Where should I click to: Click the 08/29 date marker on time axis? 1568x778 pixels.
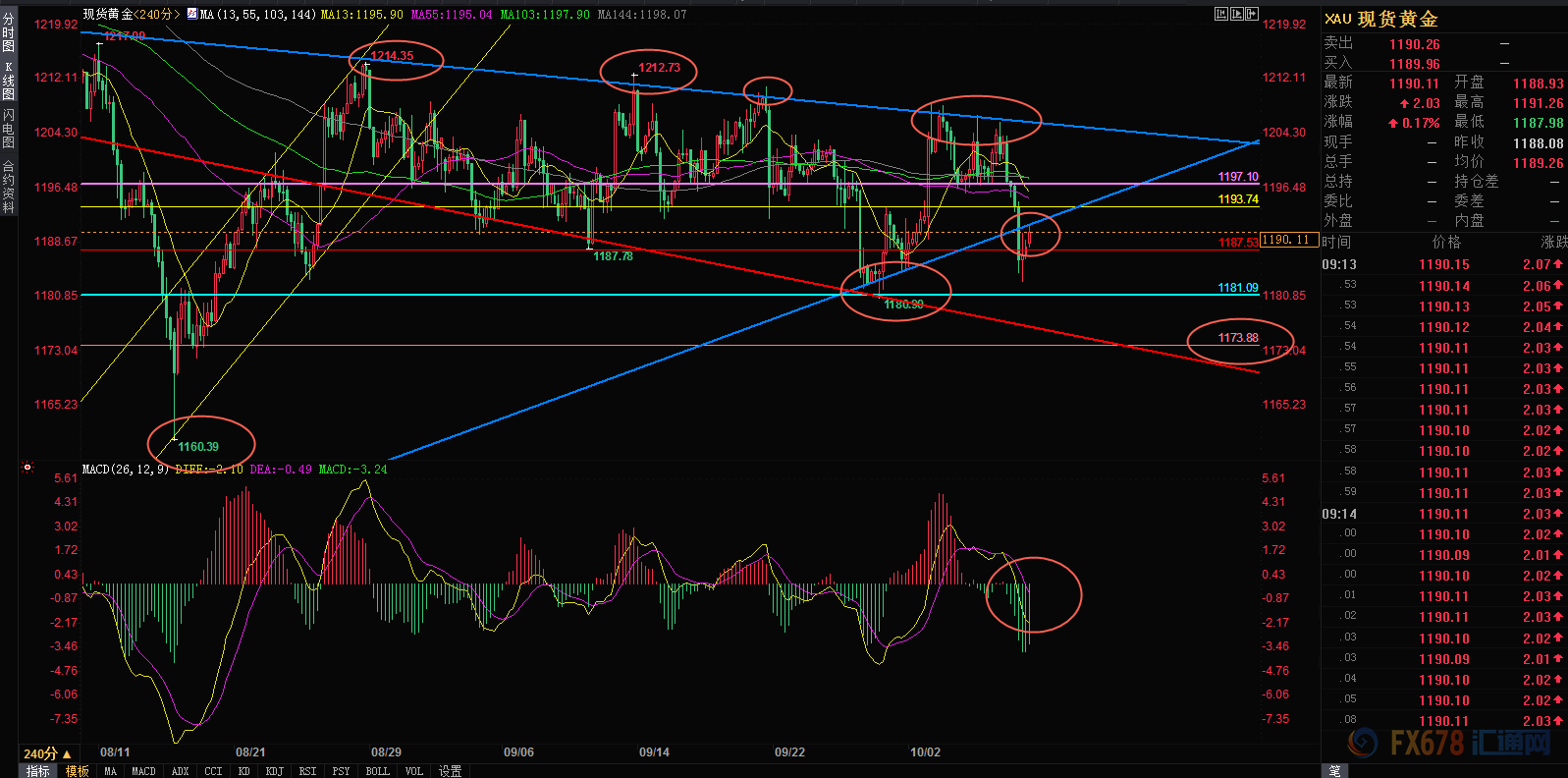click(386, 752)
